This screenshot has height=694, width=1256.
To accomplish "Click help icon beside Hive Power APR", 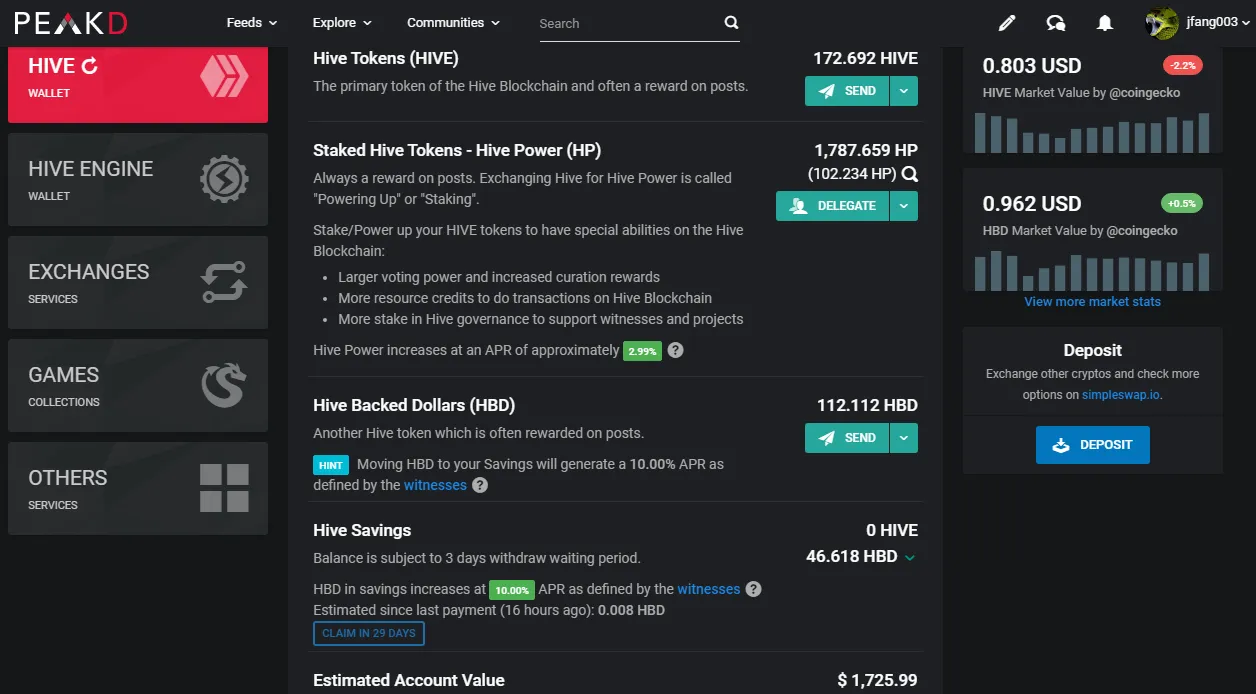I will click(x=676, y=350).
